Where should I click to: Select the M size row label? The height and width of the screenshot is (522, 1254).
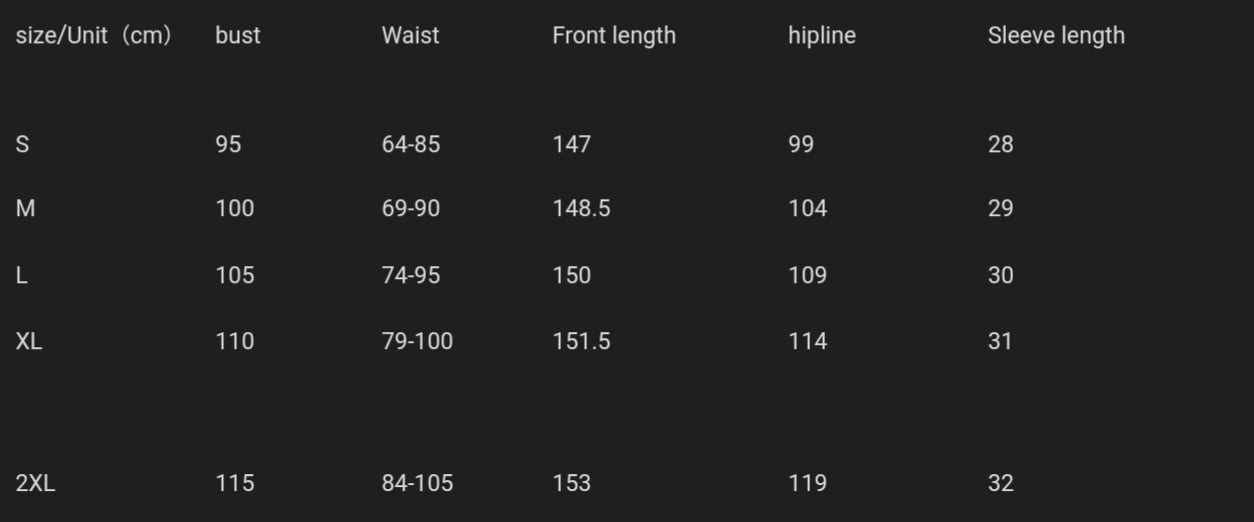tap(25, 208)
